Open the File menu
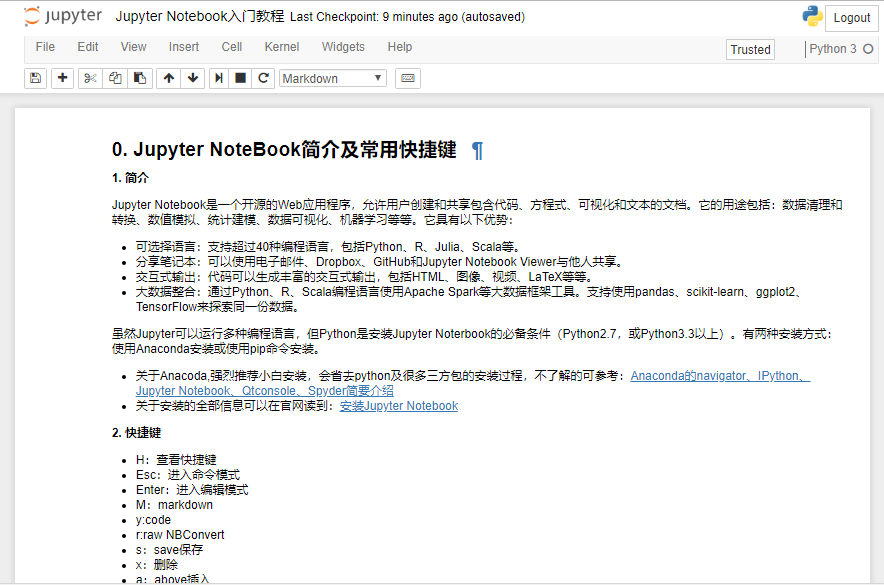The height and width of the screenshot is (585, 884). (45, 47)
